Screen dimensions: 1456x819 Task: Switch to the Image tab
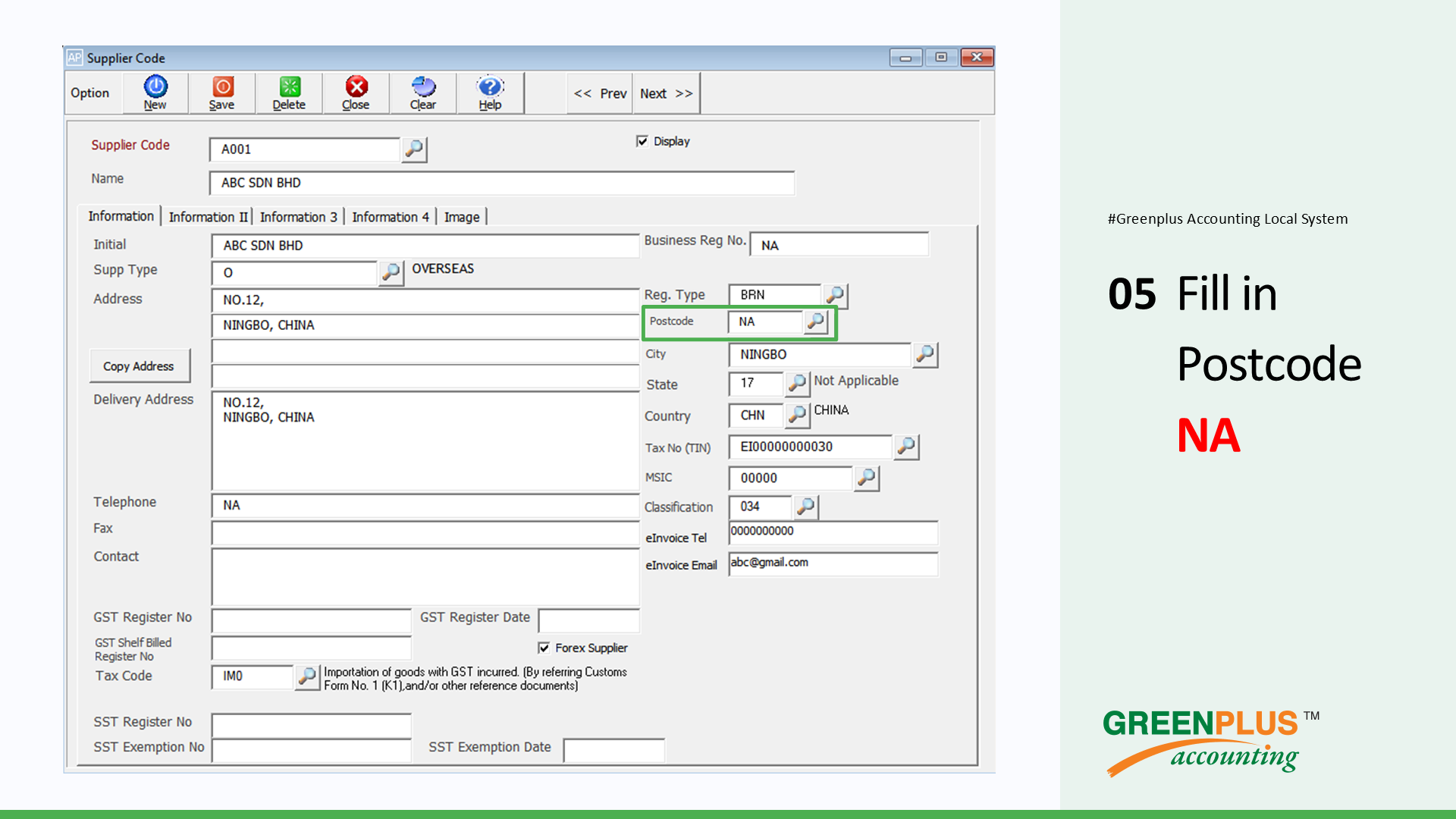tap(462, 217)
